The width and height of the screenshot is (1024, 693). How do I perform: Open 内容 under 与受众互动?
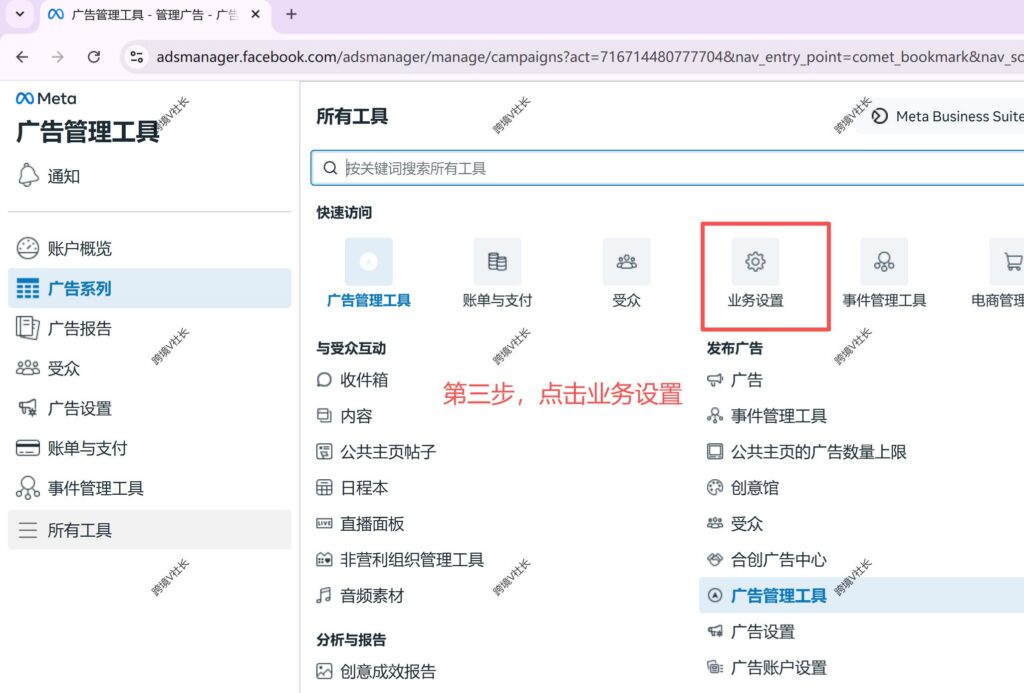point(344,416)
